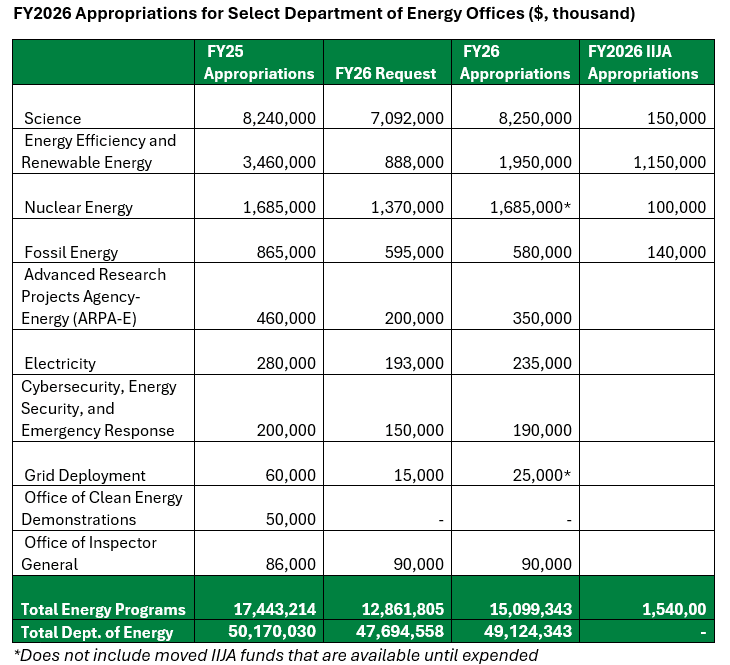730x665 pixels.
Task: Click the FY2026 IIJA Appropriations header
Action: [x=643, y=62]
